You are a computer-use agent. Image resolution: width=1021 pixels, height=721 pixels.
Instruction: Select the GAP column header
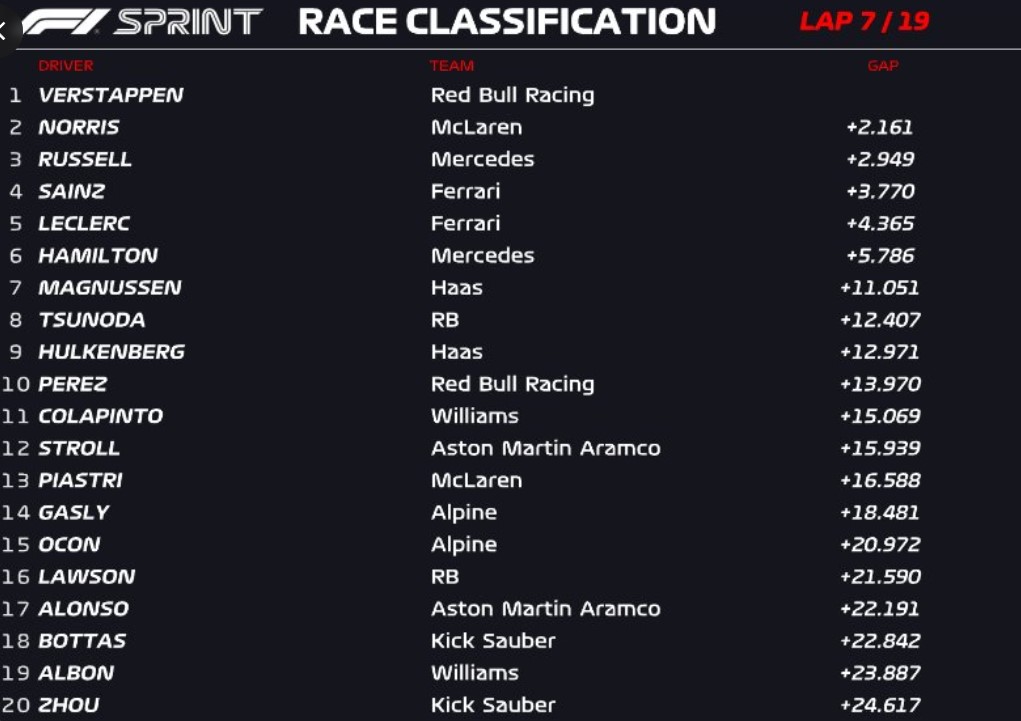point(883,66)
